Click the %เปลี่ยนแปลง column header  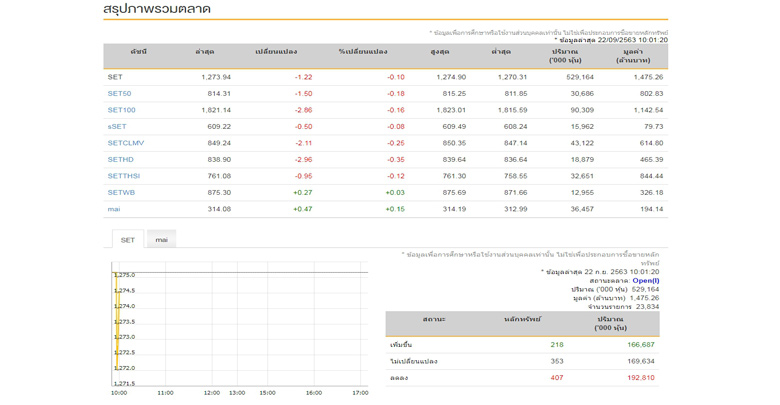[362, 51]
